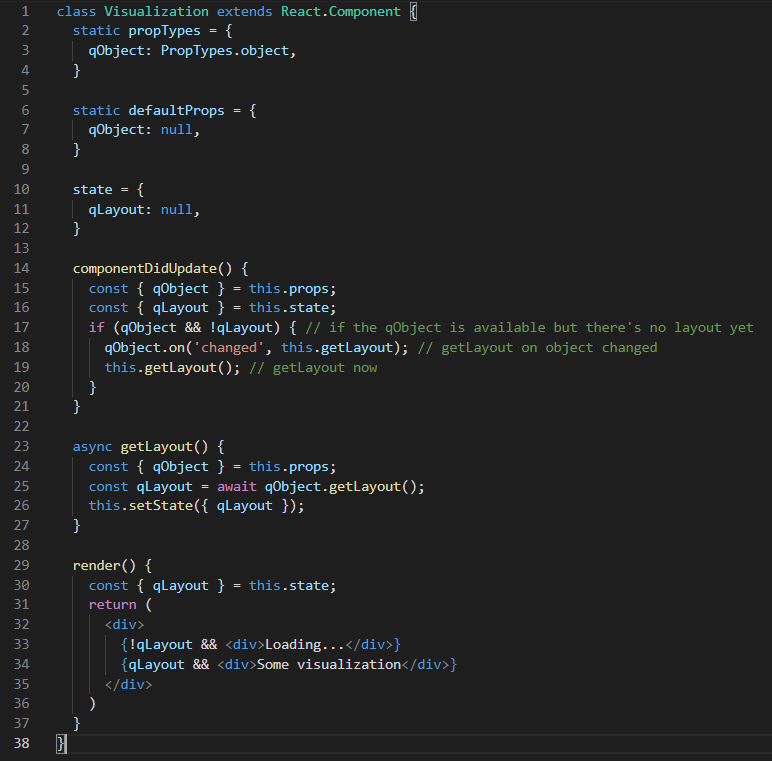Click 'this.setState' on line 26
Image resolution: width=772 pixels, height=761 pixels.
(140, 506)
